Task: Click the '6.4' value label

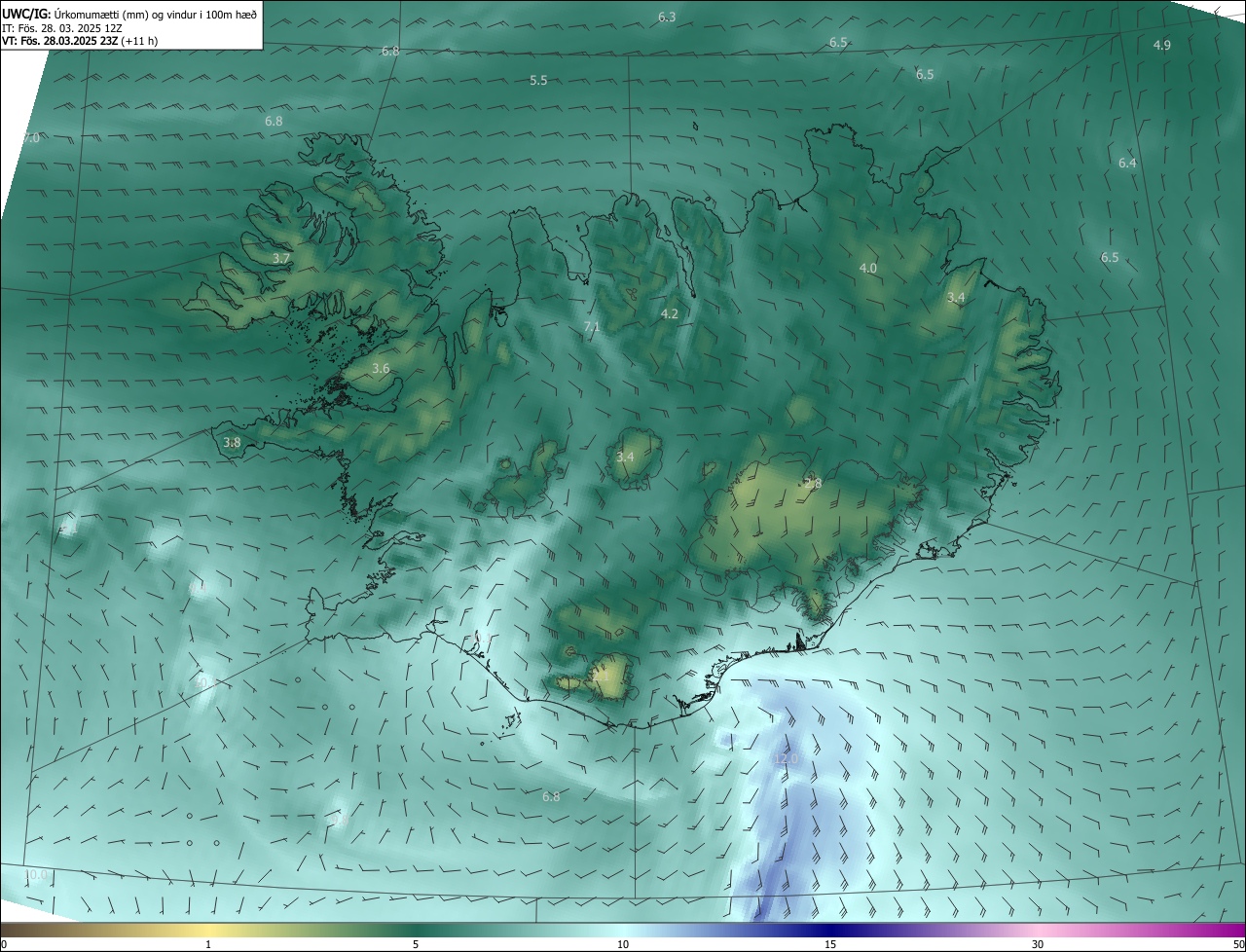Action: point(1127,164)
